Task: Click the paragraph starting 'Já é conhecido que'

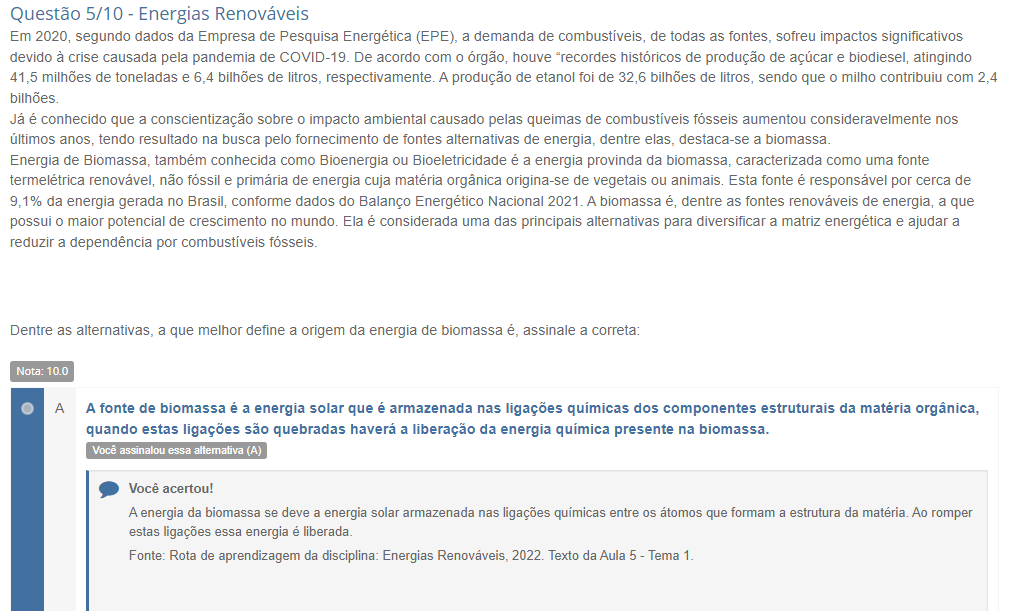Action: pos(480,129)
